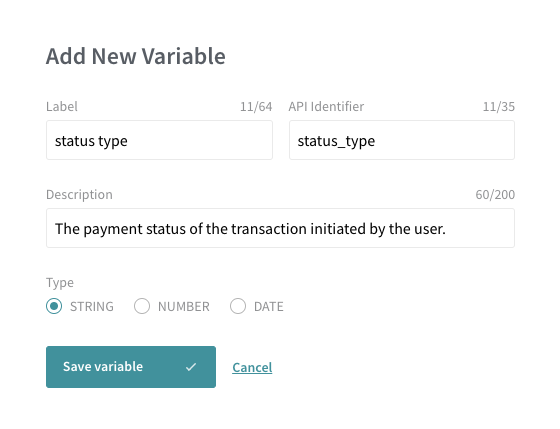Click the STRING text label
The image size is (560, 429).
[x=92, y=306]
